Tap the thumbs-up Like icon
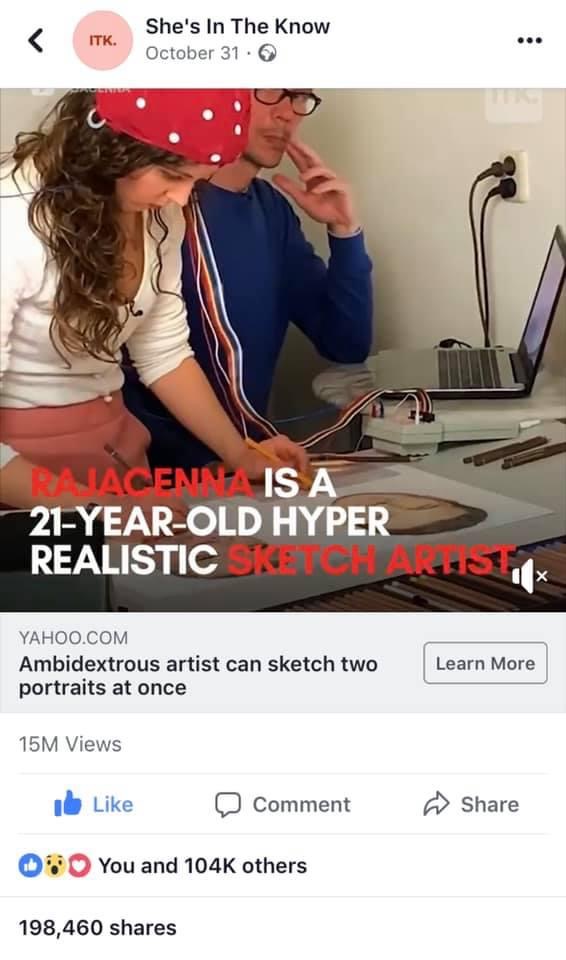Viewport: 566px width, 960px height. tap(67, 803)
